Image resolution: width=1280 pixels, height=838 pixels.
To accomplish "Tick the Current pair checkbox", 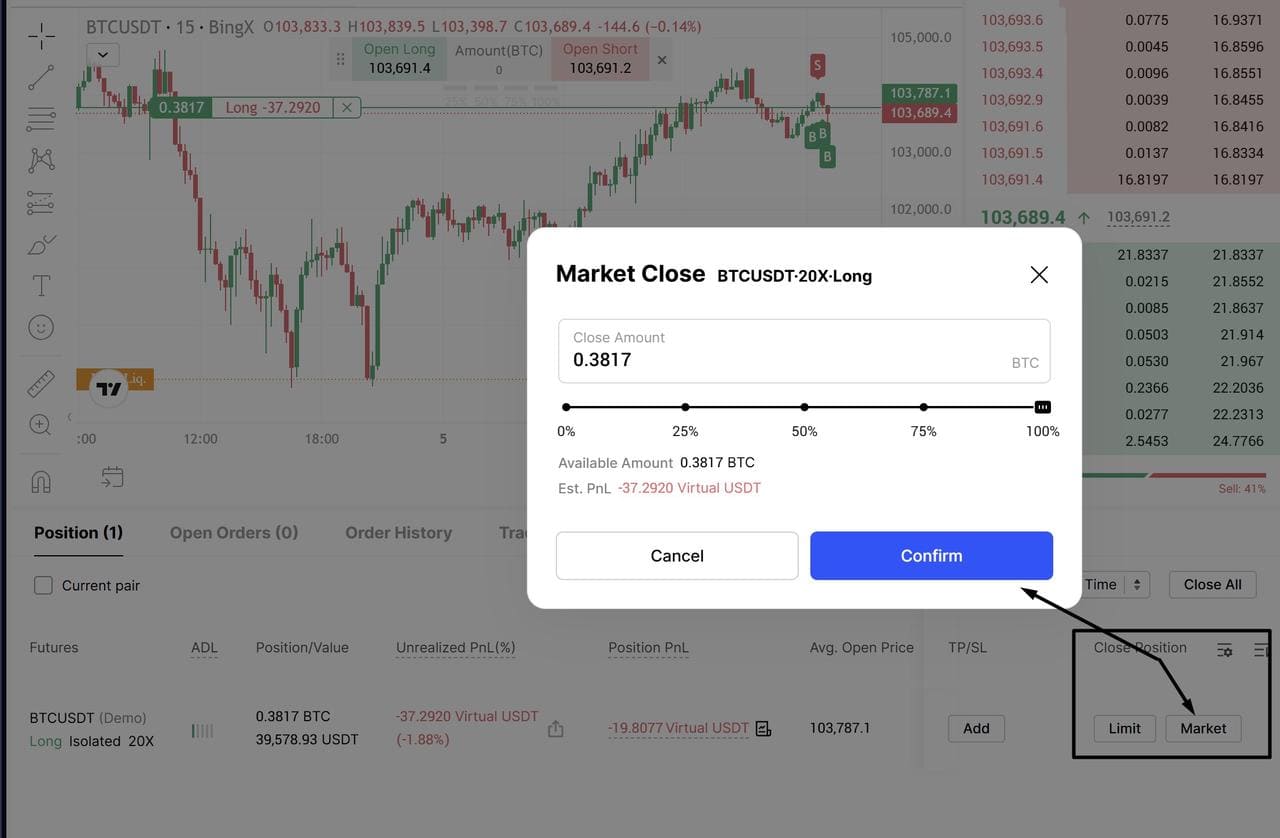I will [x=44, y=586].
